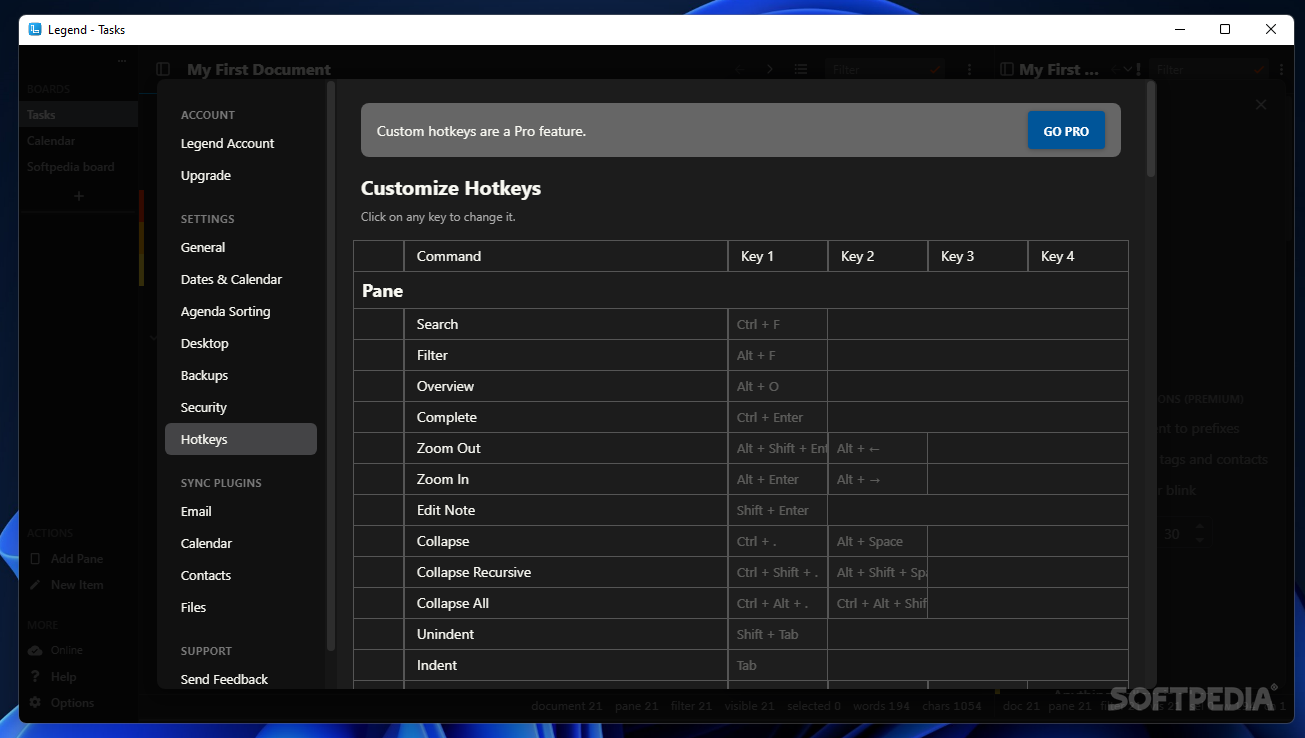Click Collapse's Alt + Space key
Screen dimensions: 1305x738
878,541
